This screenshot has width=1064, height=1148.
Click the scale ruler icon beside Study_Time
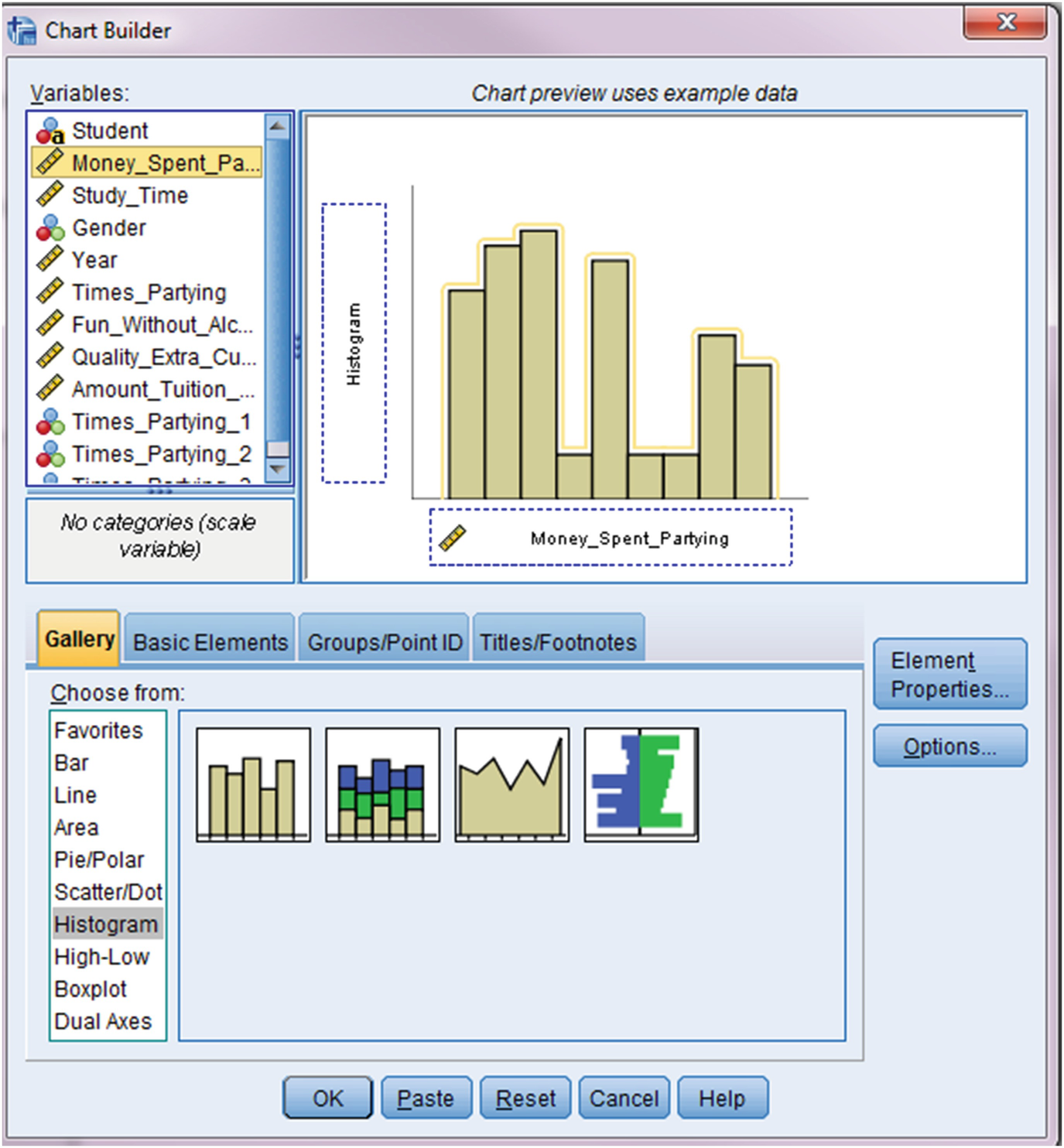(50, 195)
